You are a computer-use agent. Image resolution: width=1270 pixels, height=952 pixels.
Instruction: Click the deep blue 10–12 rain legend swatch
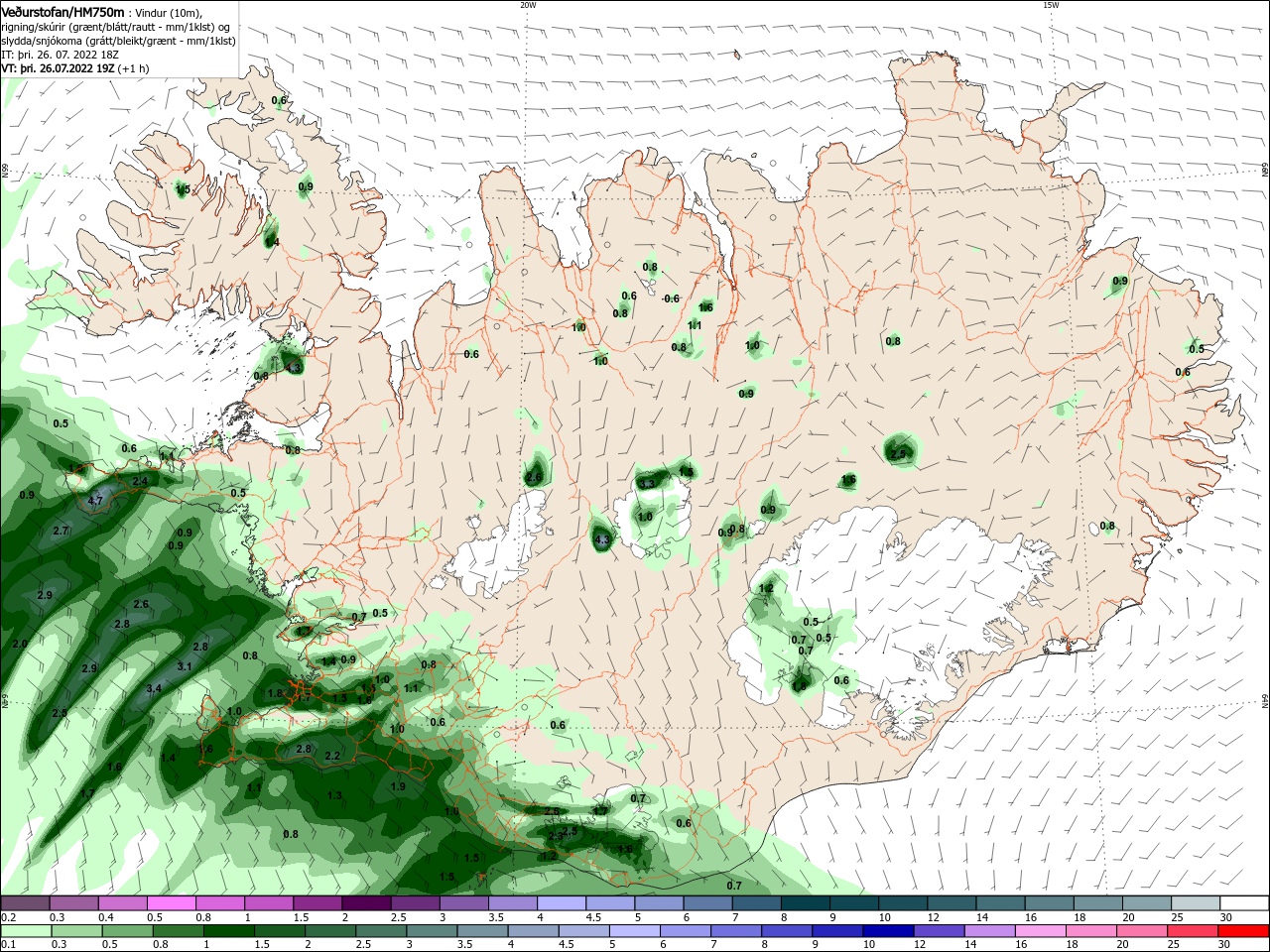pos(888,931)
